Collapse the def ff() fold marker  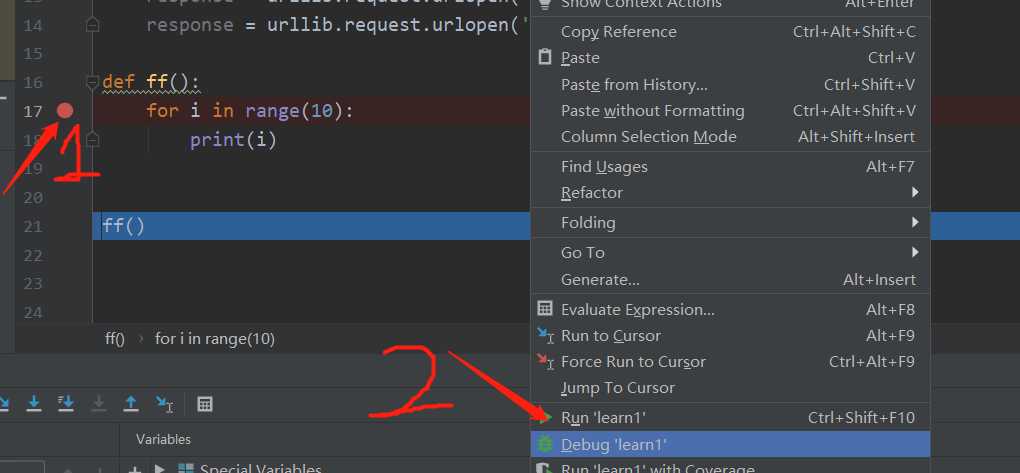click(x=92, y=81)
